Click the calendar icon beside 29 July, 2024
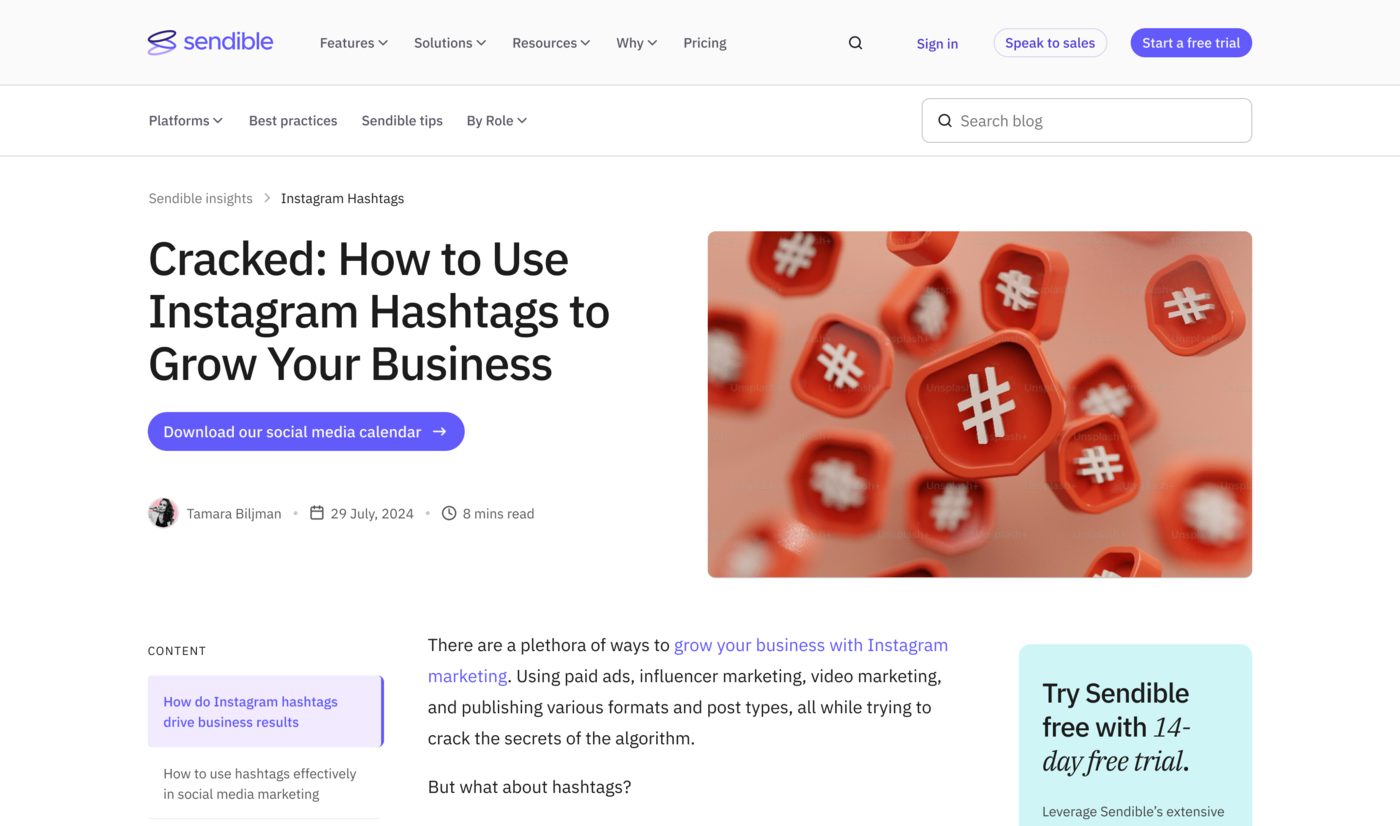This screenshot has height=826, width=1400. [317, 513]
